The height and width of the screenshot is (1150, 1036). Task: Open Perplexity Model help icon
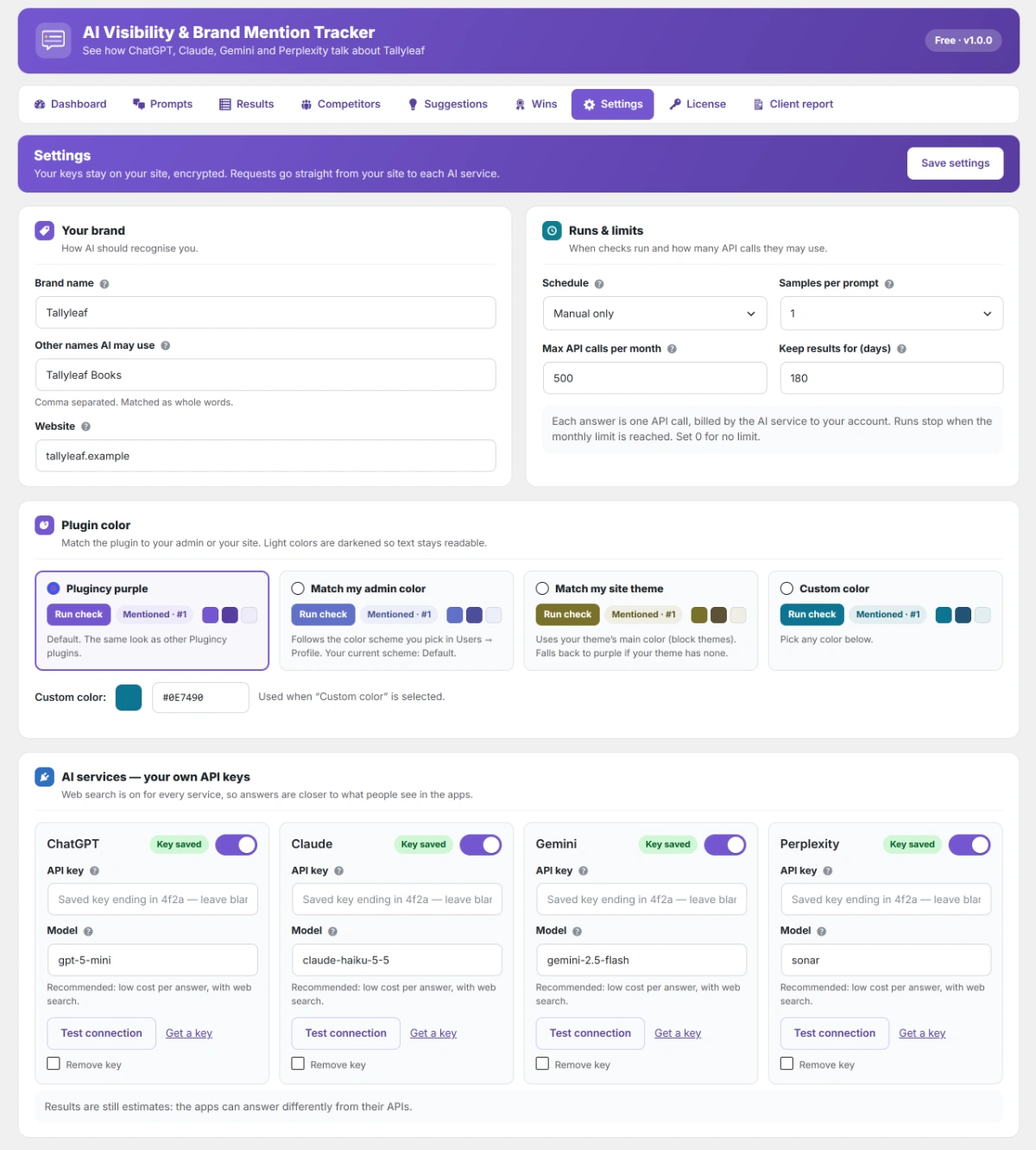point(821,932)
